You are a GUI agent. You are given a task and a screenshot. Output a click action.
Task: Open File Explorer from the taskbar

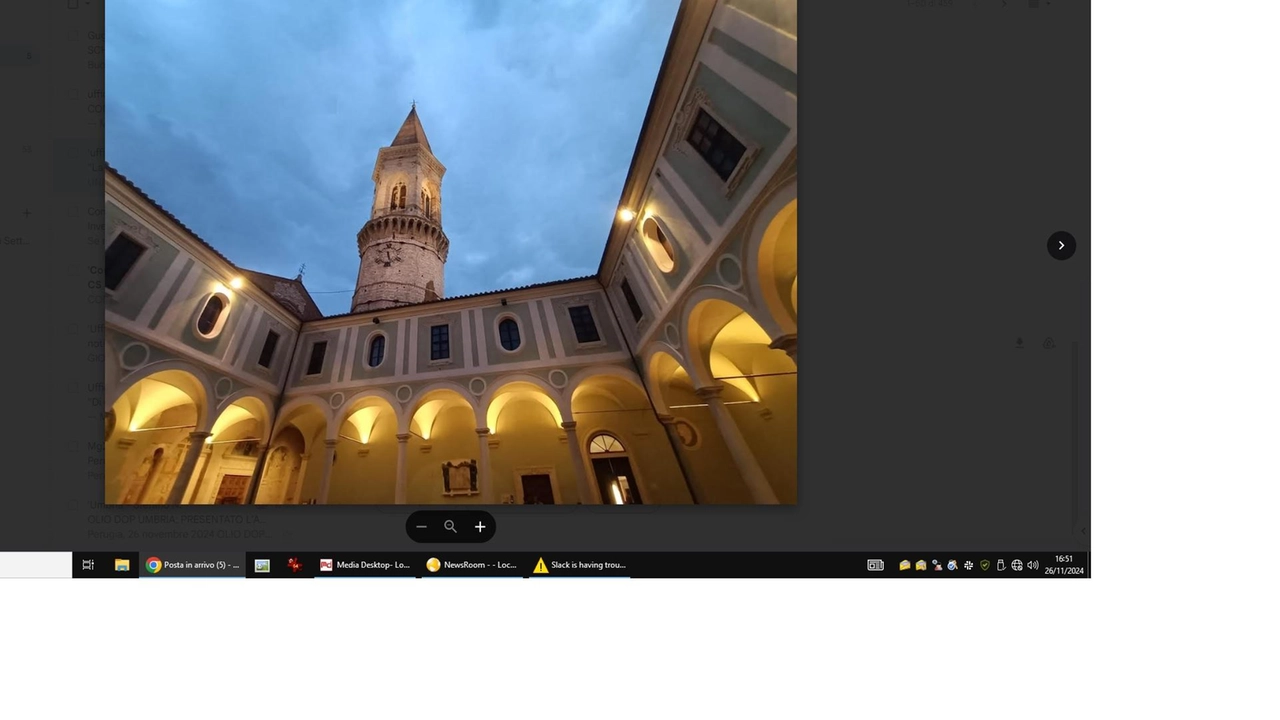pyautogui.click(x=122, y=565)
